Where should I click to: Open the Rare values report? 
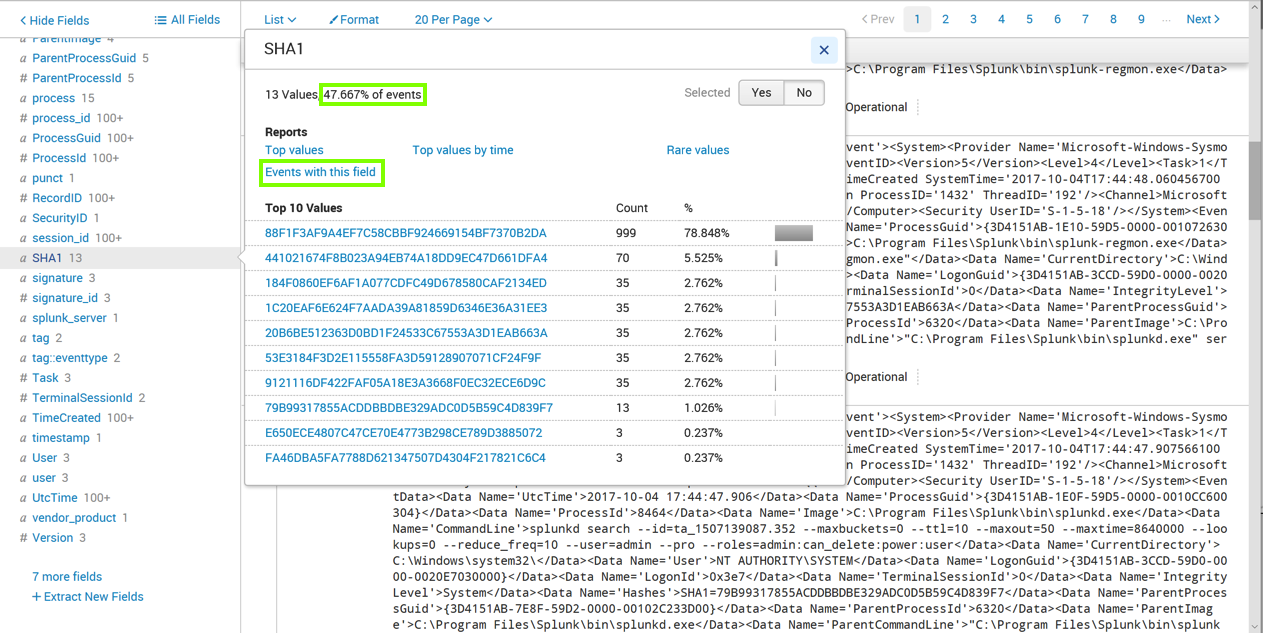(697, 150)
